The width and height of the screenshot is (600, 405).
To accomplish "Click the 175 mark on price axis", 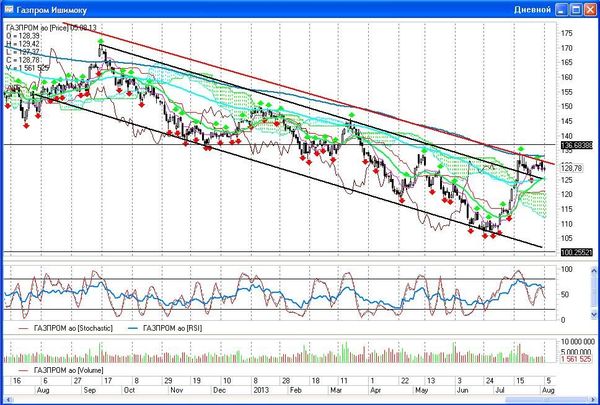I will [567, 33].
